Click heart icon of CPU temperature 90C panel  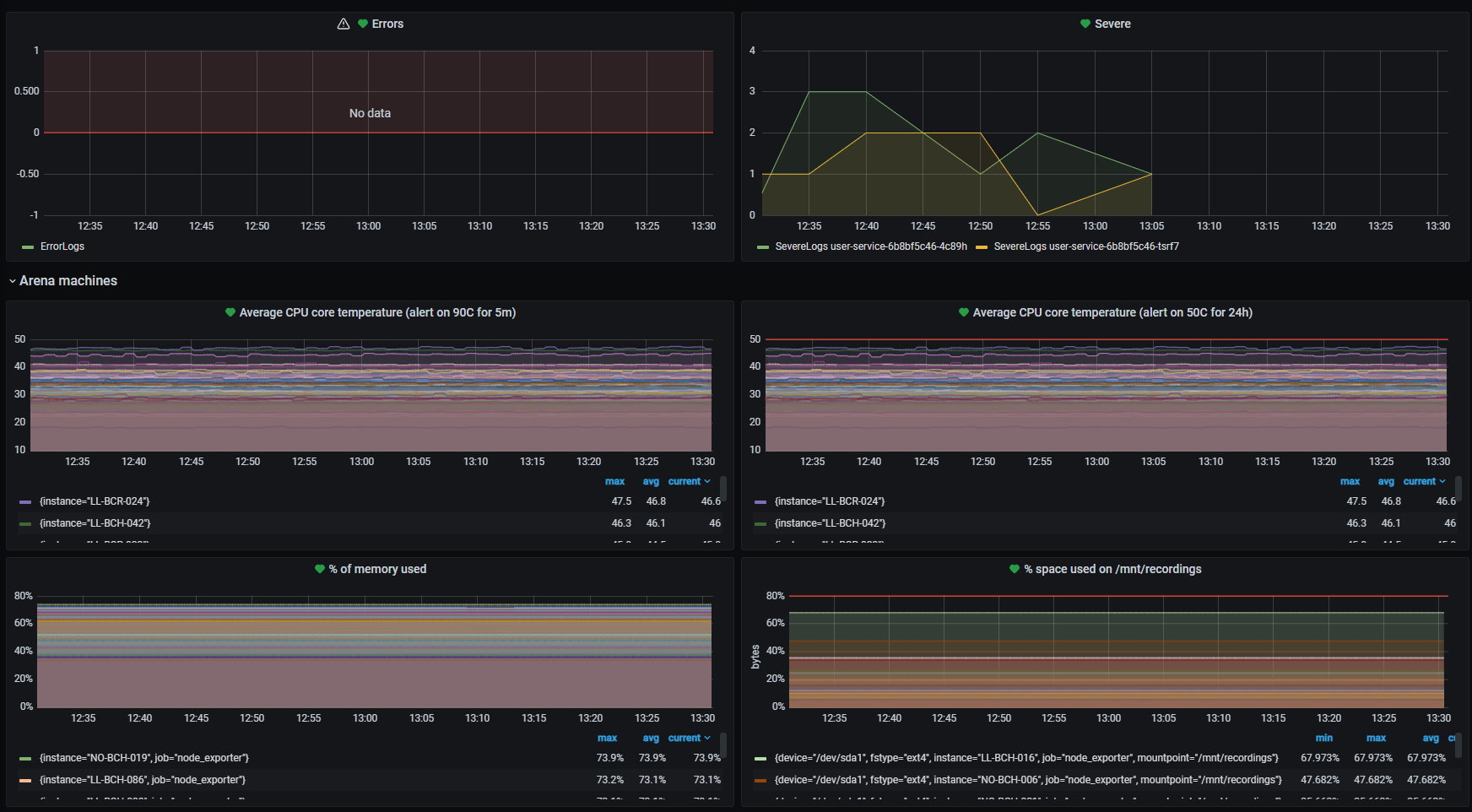230,312
